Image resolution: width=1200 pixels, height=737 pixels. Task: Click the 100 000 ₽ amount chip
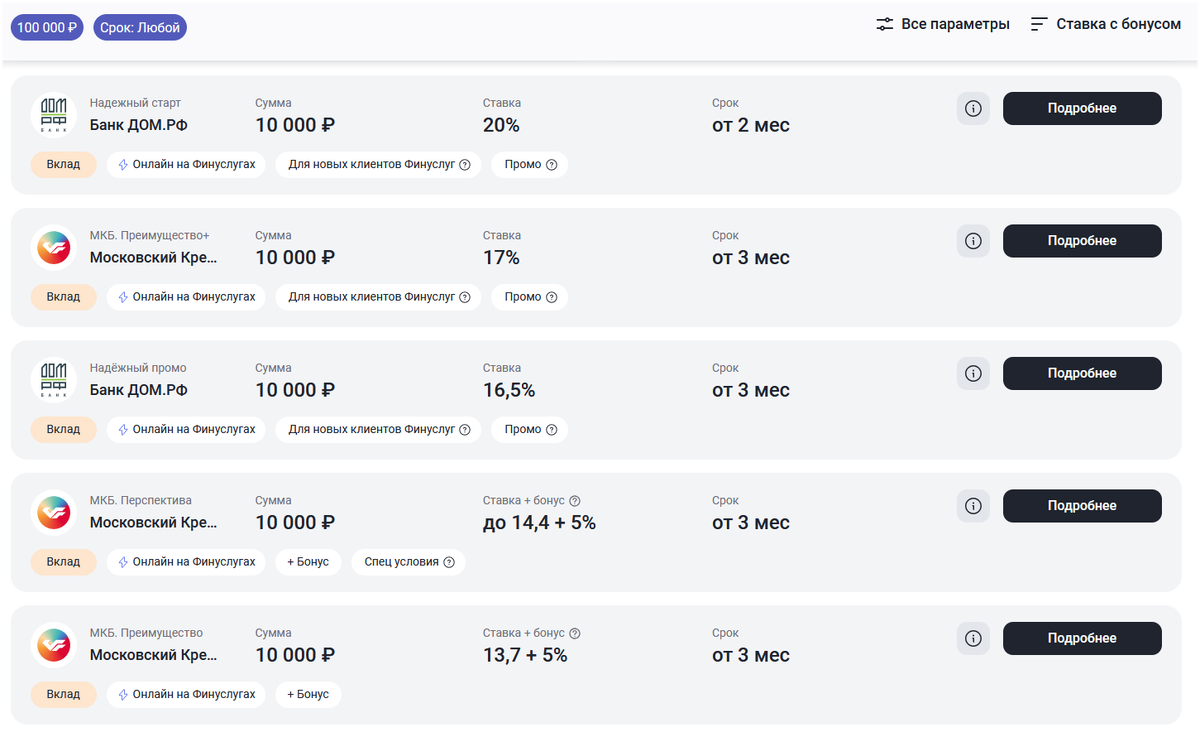click(x=47, y=27)
